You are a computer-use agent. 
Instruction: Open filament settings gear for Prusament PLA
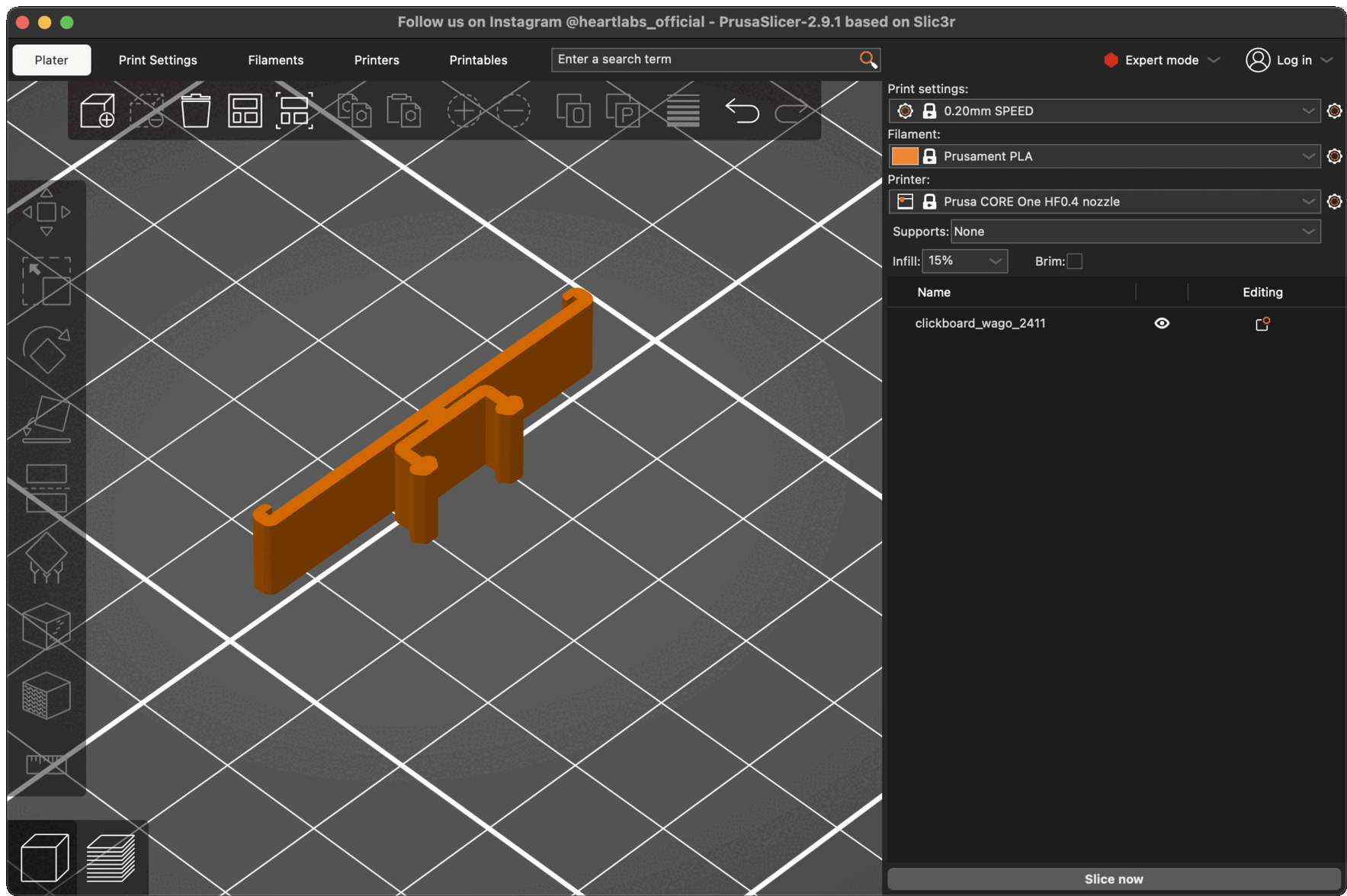[x=1334, y=156]
